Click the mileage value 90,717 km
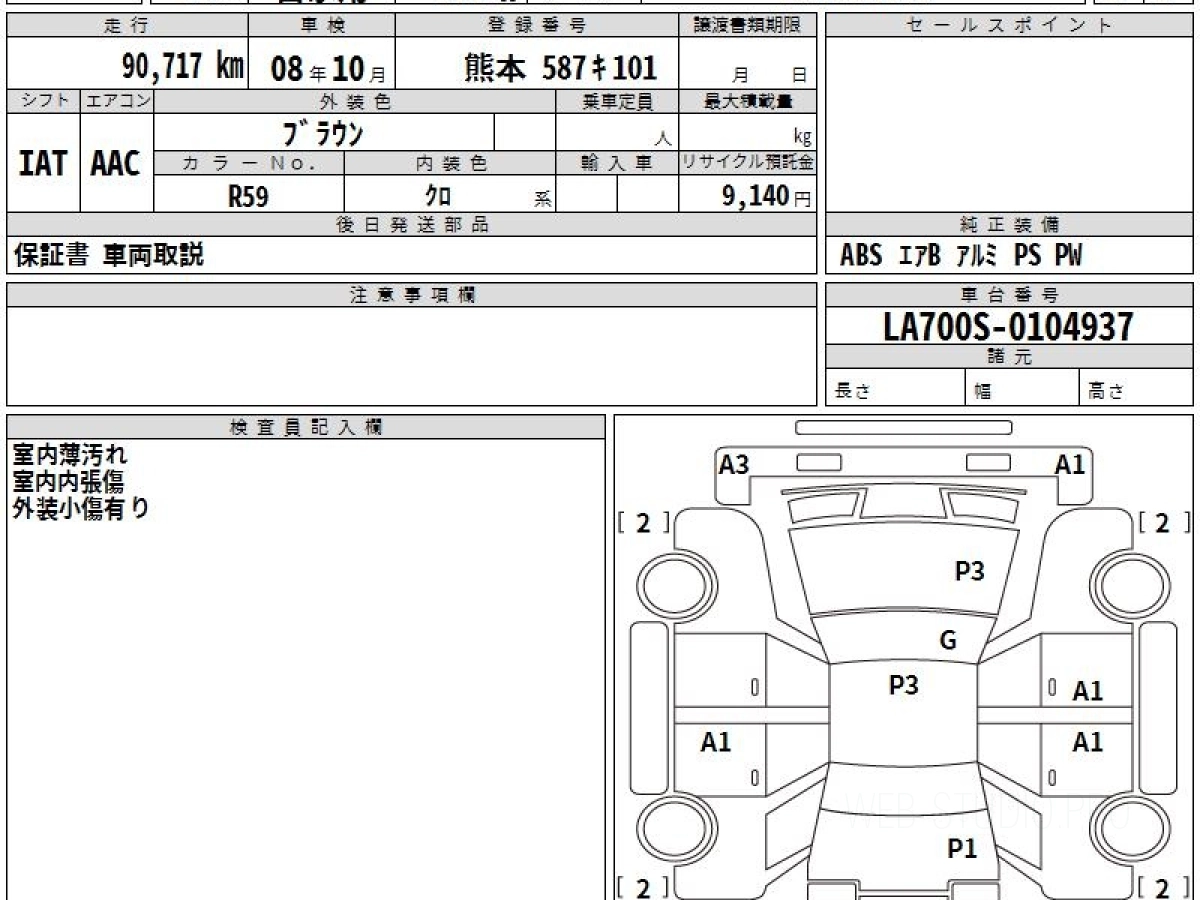The width and height of the screenshot is (1200, 900). click(183, 66)
